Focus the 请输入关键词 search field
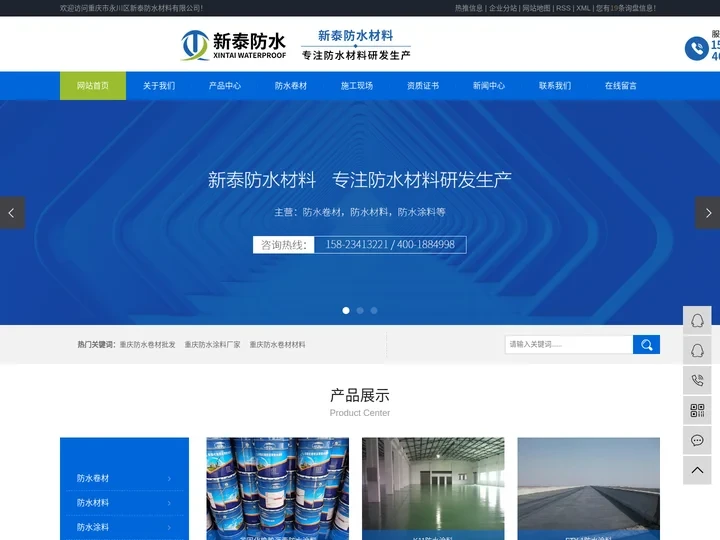Viewport: 720px width, 540px height. pyautogui.click(x=569, y=344)
